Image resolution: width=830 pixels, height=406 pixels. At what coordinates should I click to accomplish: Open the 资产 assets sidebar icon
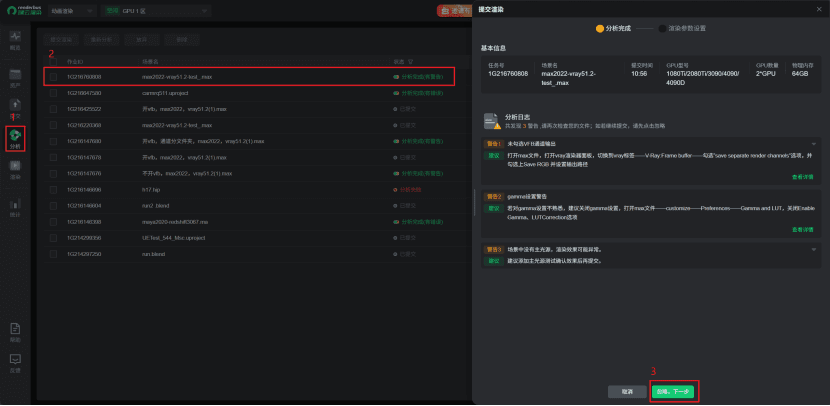point(15,79)
